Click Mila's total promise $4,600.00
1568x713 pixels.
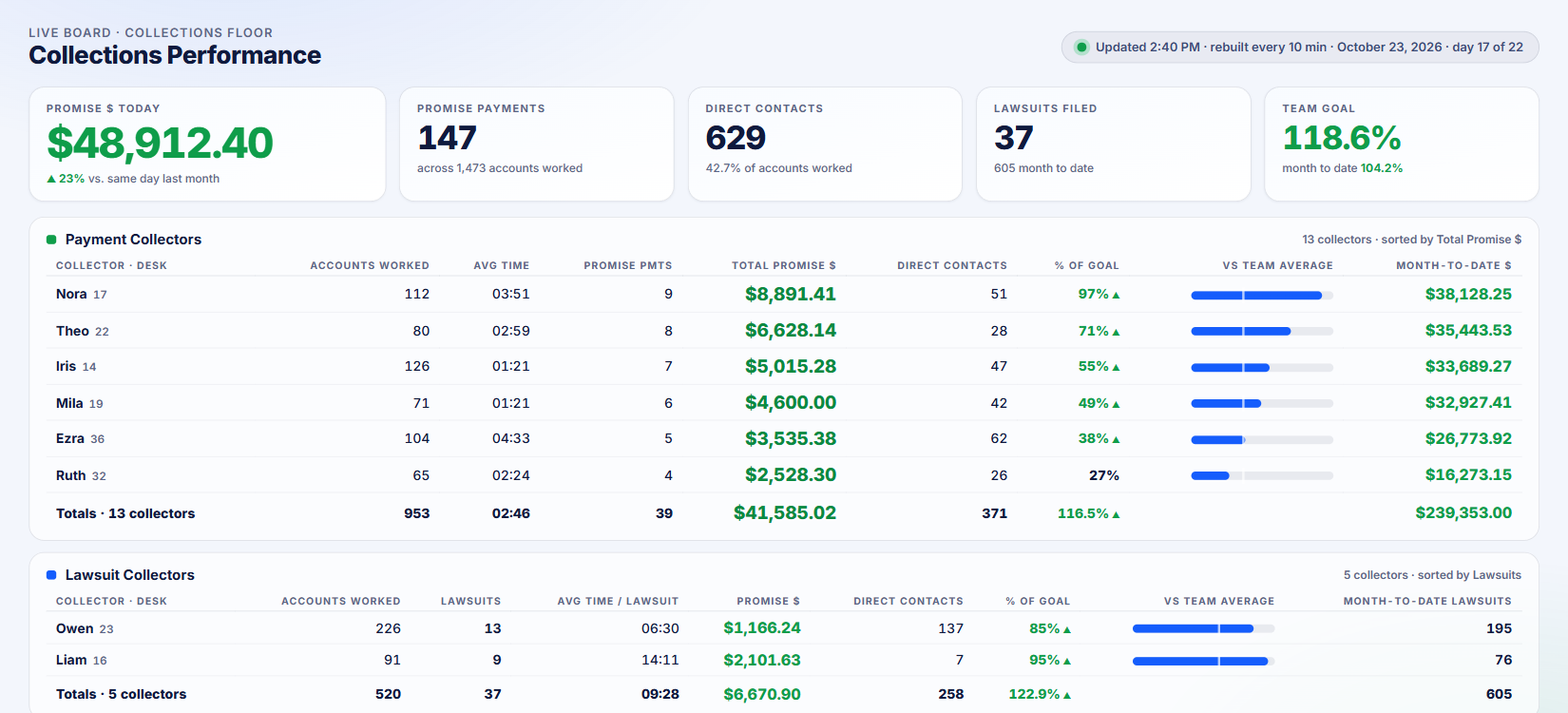click(791, 403)
